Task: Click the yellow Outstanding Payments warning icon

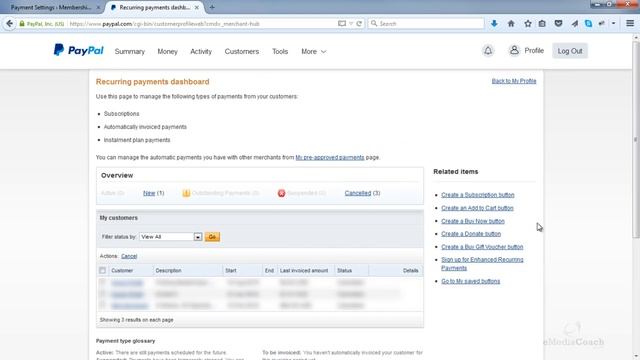Action: pyautogui.click(x=186, y=193)
